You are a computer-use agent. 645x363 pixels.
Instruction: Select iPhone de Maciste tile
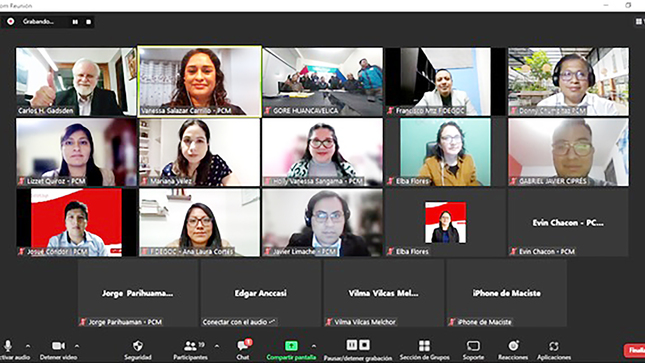[506, 293]
